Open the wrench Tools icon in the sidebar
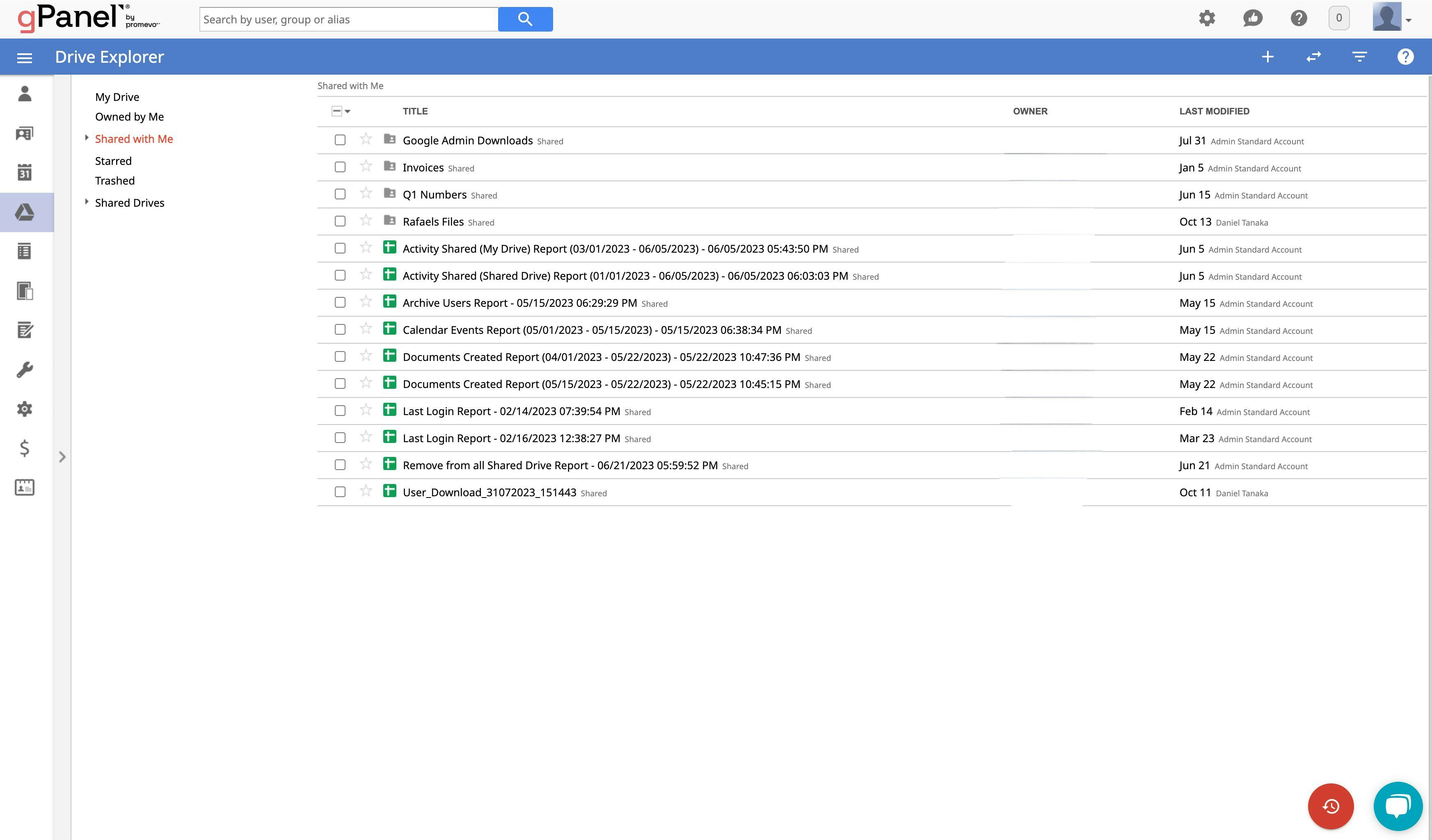 point(25,370)
